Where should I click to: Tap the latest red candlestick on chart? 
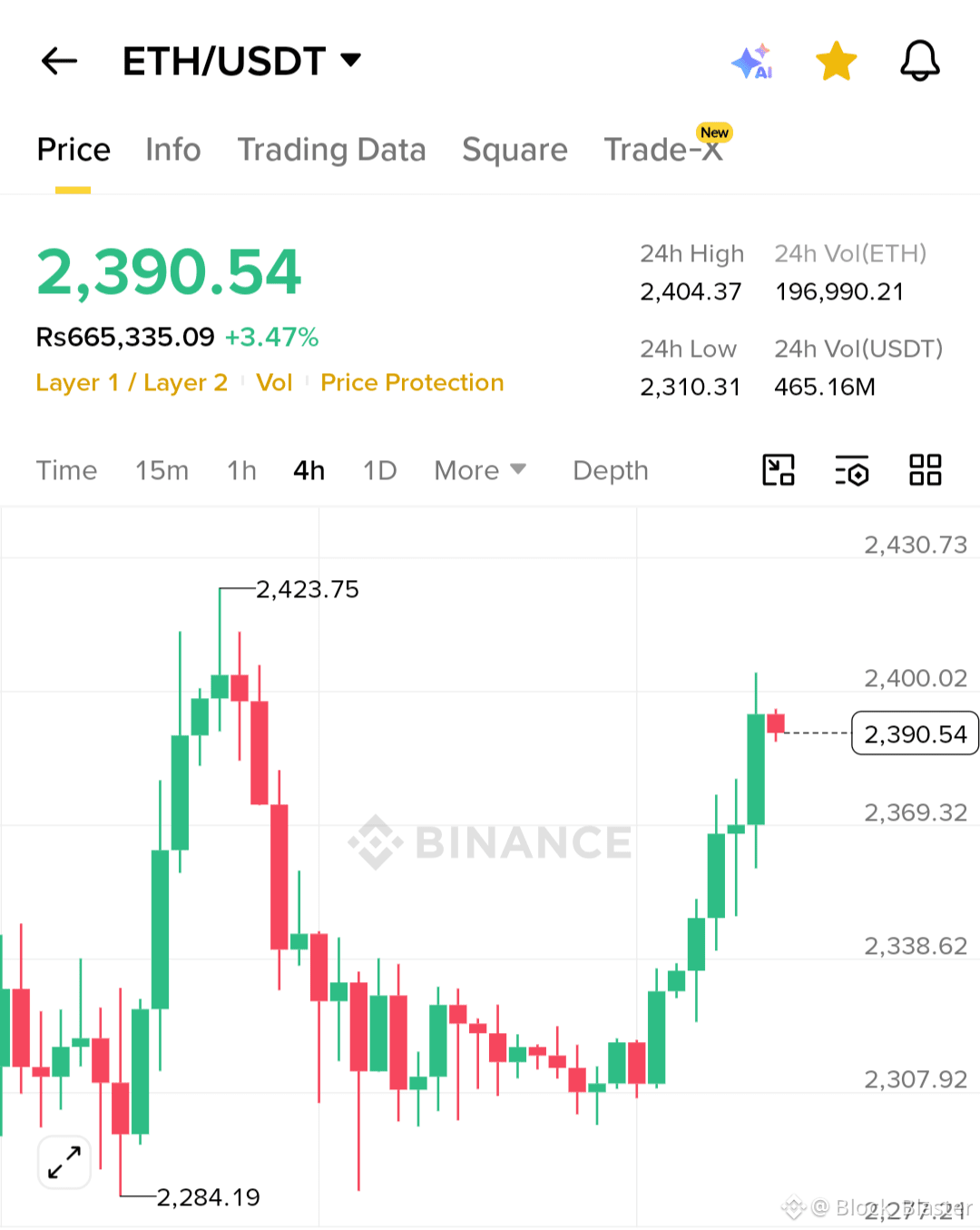click(776, 723)
